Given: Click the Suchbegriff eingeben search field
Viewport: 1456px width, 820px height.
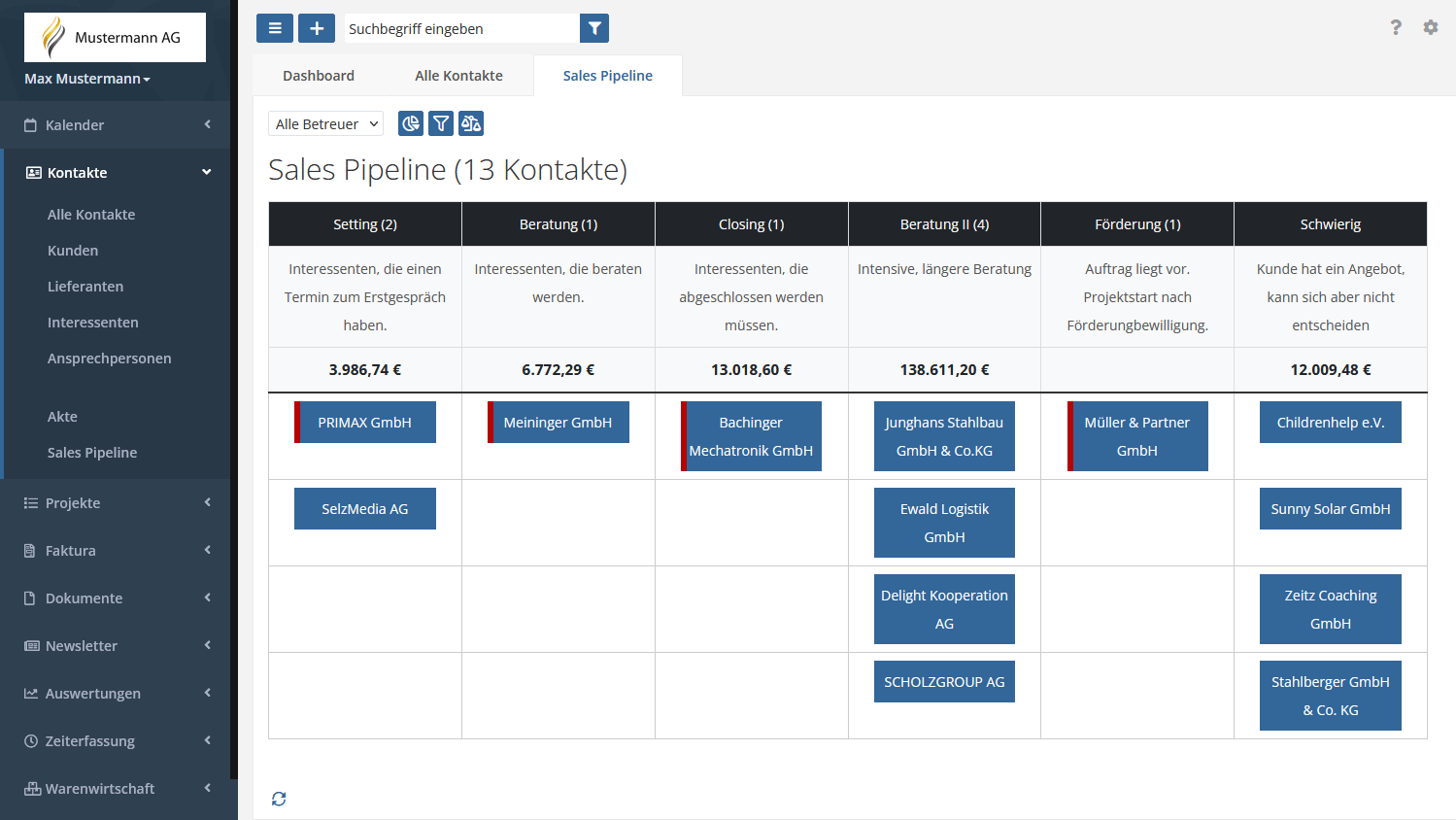Looking at the screenshot, I should pos(460,29).
